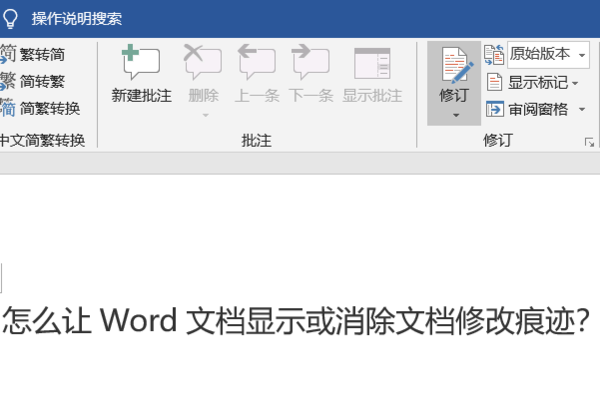Open the 原始版本 markup view combo box

(548, 55)
